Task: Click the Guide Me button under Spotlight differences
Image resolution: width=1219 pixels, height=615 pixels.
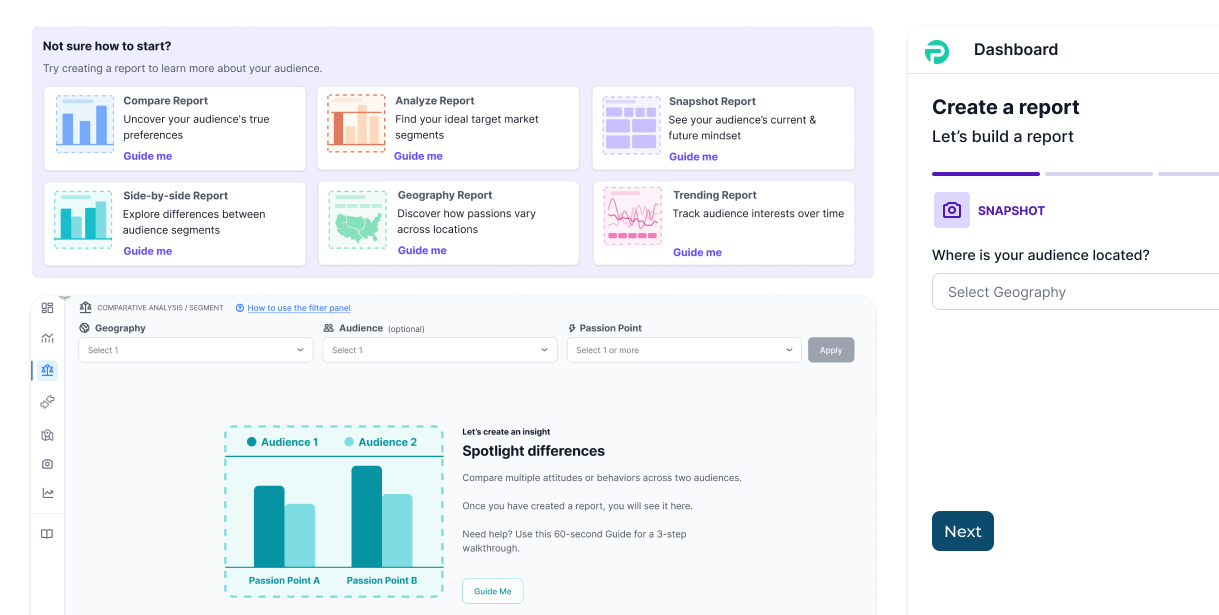Action: click(492, 591)
